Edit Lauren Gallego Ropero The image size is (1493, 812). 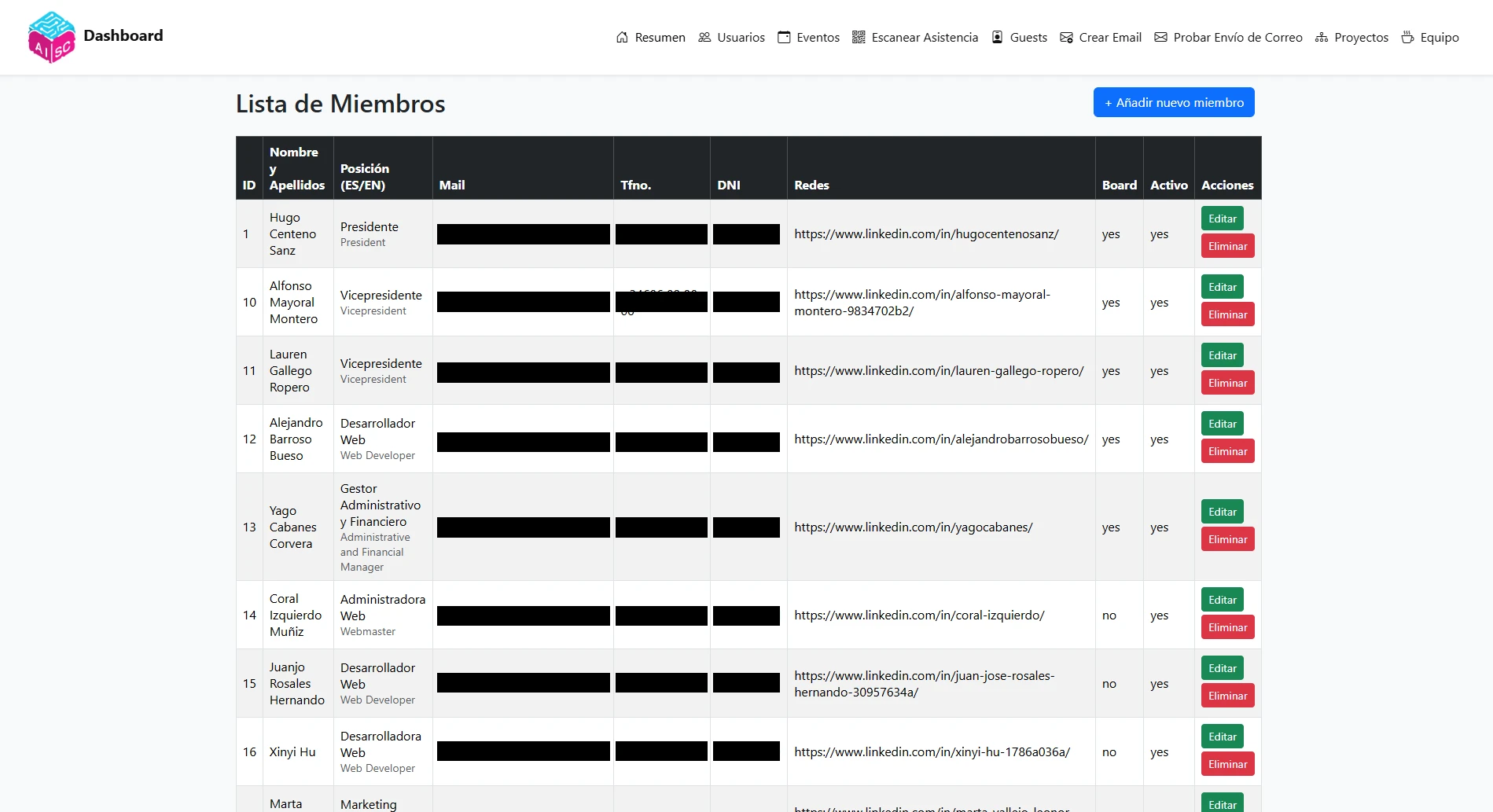[1222, 355]
